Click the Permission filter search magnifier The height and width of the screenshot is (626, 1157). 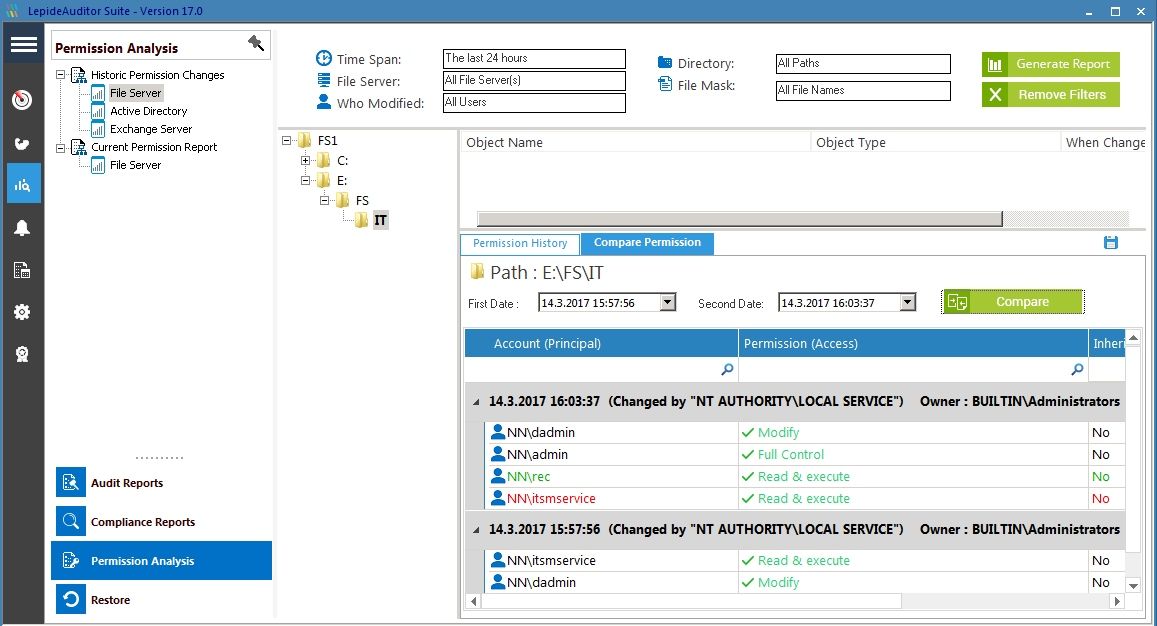[1077, 369]
